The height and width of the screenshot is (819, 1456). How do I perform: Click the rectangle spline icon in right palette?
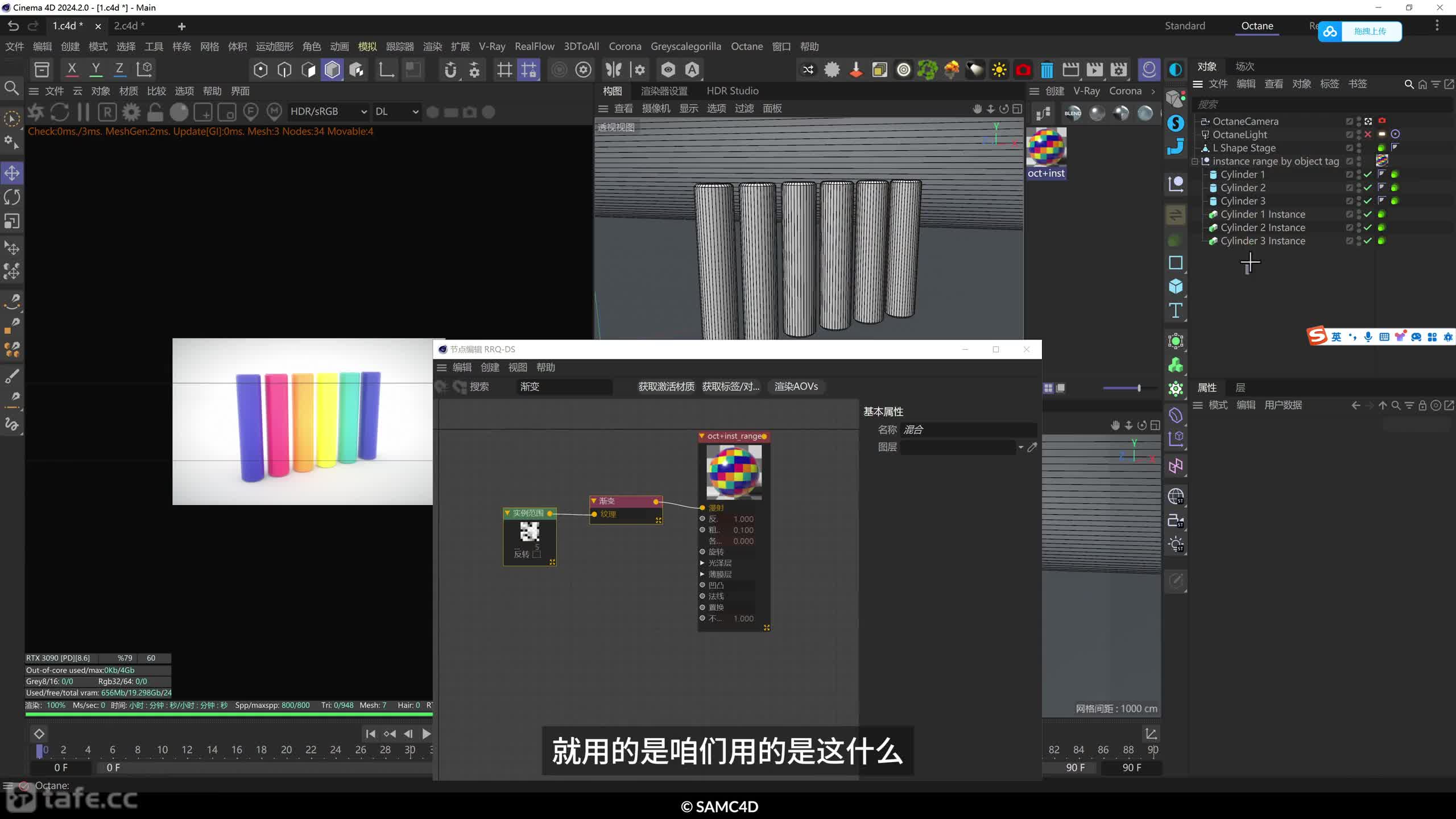point(1176,262)
